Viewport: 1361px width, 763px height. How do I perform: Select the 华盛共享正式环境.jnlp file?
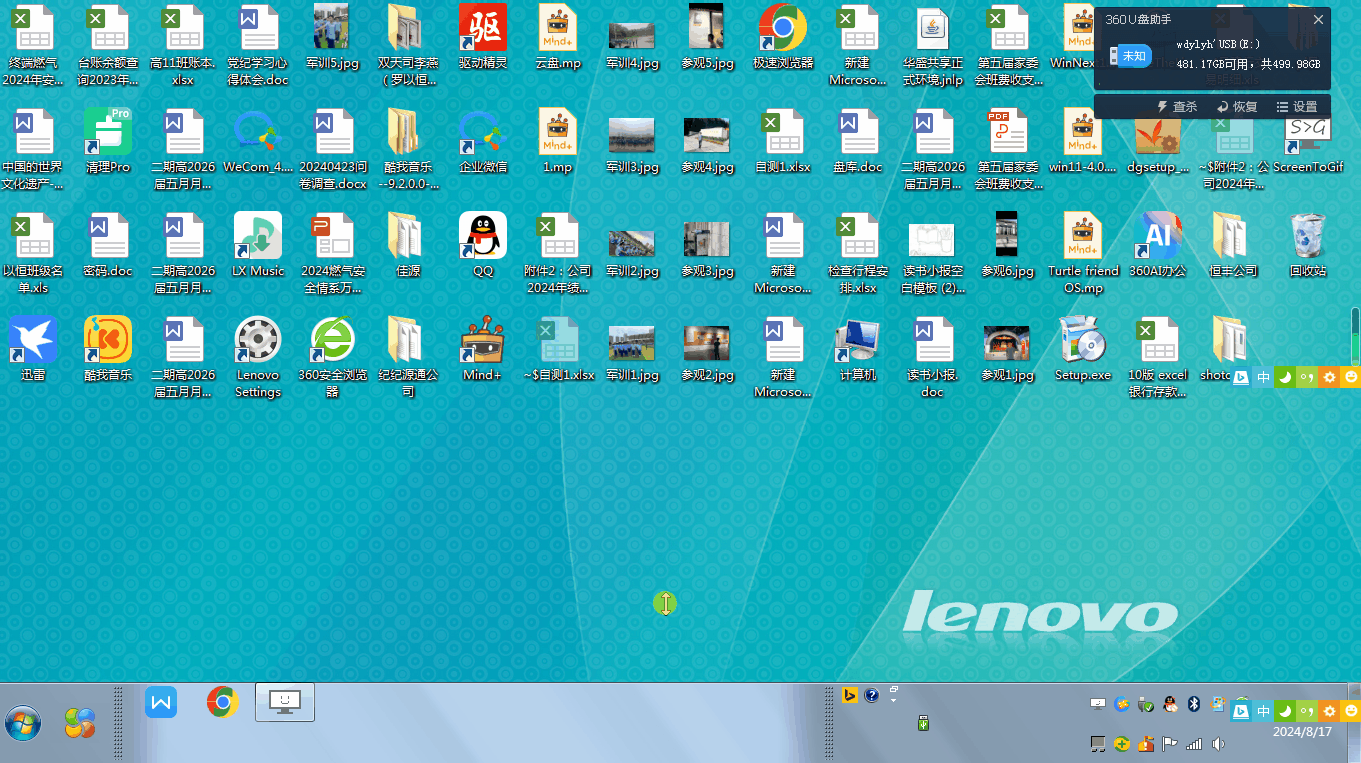932,45
